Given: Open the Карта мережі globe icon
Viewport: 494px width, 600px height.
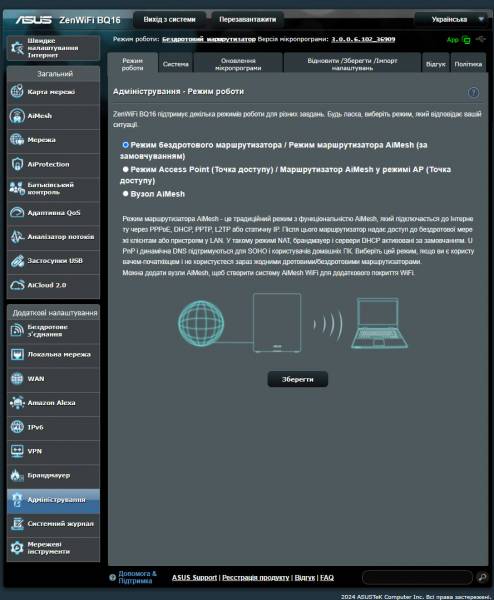Looking at the screenshot, I should tap(17, 91).
